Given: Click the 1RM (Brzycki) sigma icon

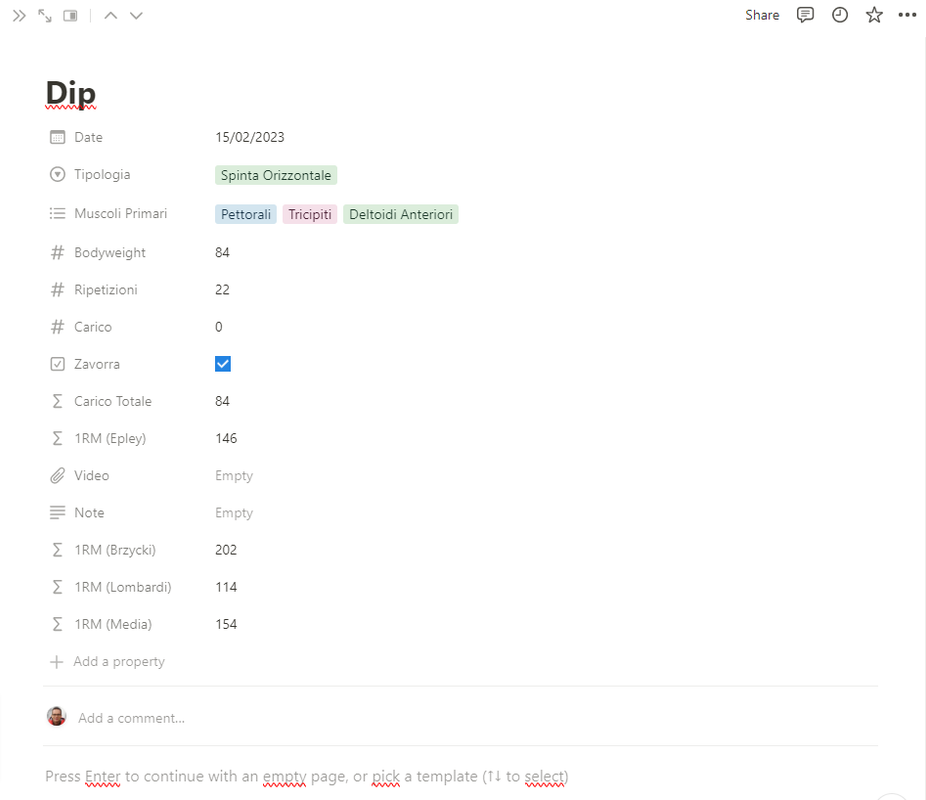Looking at the screenshot, I should (x=57, y=550).
